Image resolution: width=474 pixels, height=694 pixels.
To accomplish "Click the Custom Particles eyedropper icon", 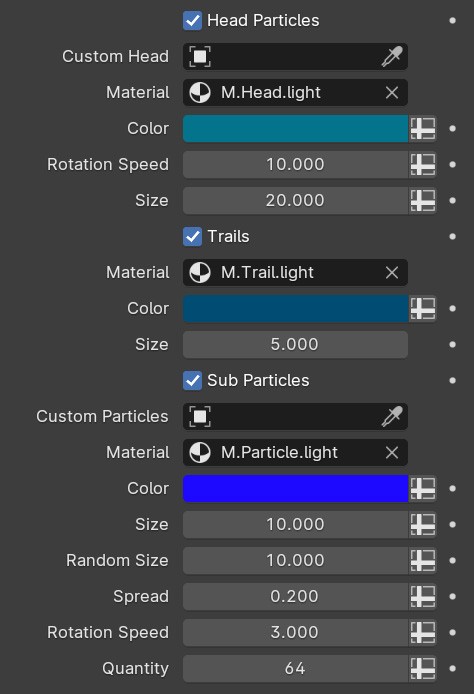I will (x=392, y=416).
